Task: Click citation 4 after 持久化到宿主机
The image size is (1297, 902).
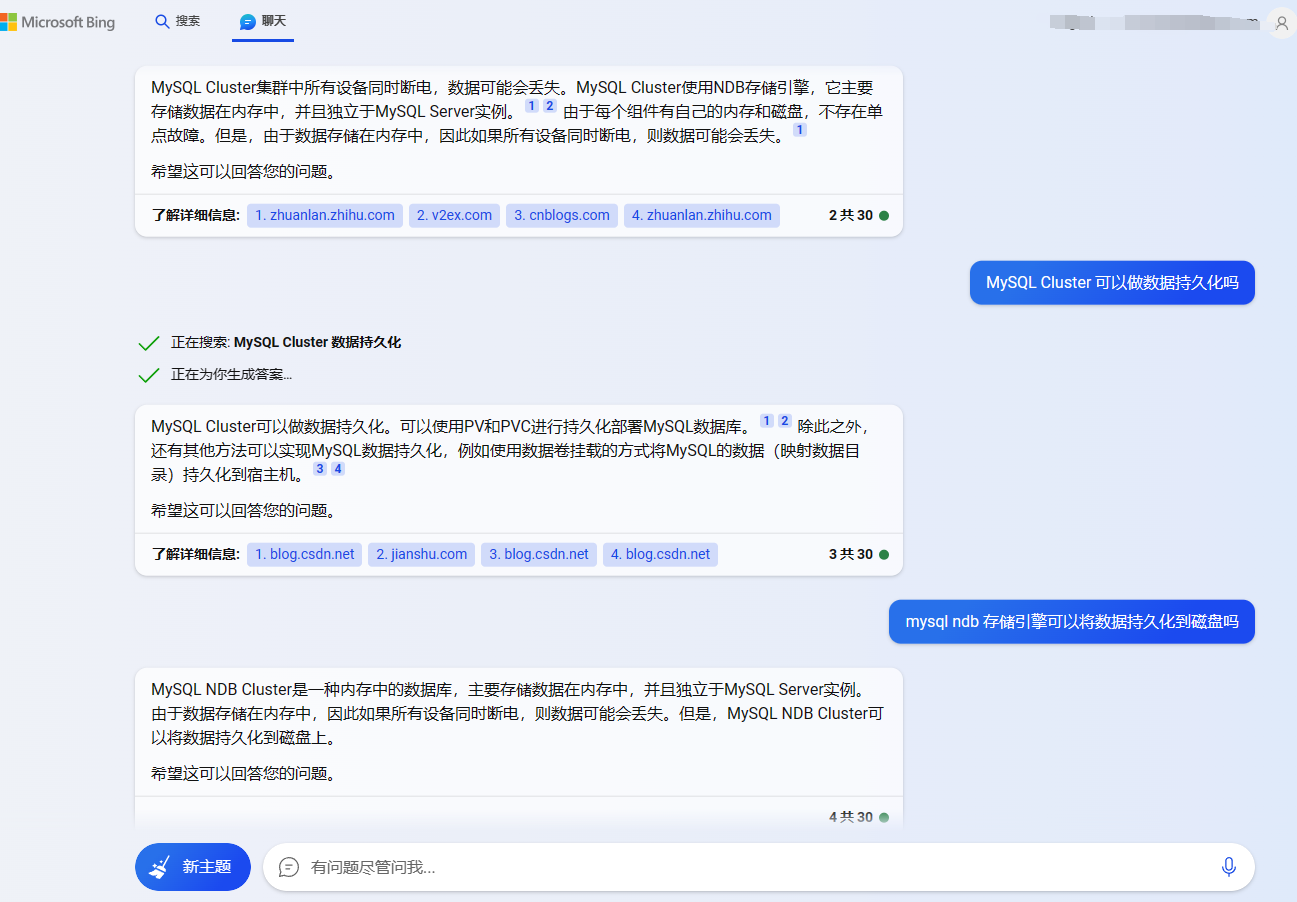Action: pyautogui.click(x=338, y=469)
